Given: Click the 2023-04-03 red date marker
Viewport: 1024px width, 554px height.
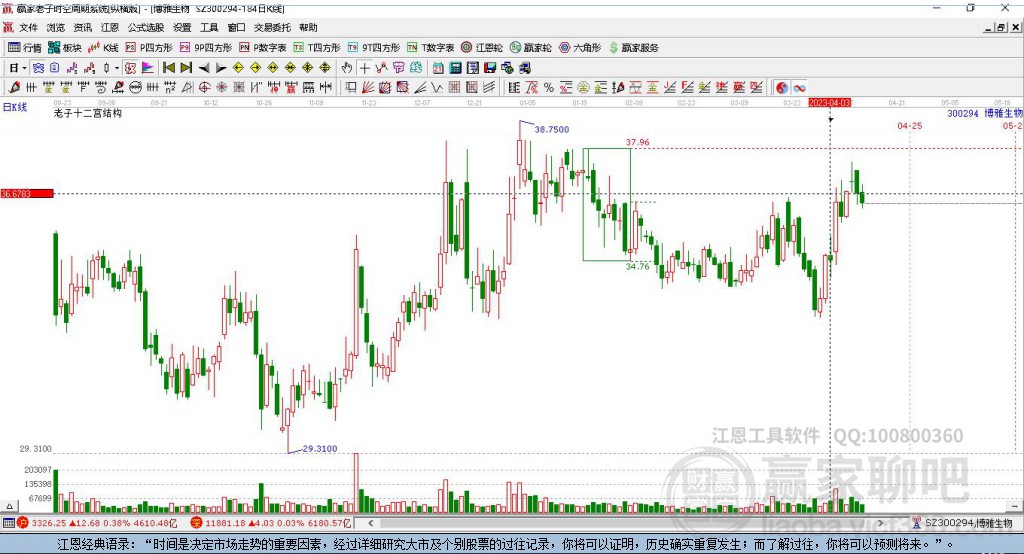Looking at the screenshot, I should (x=830, y=103).
